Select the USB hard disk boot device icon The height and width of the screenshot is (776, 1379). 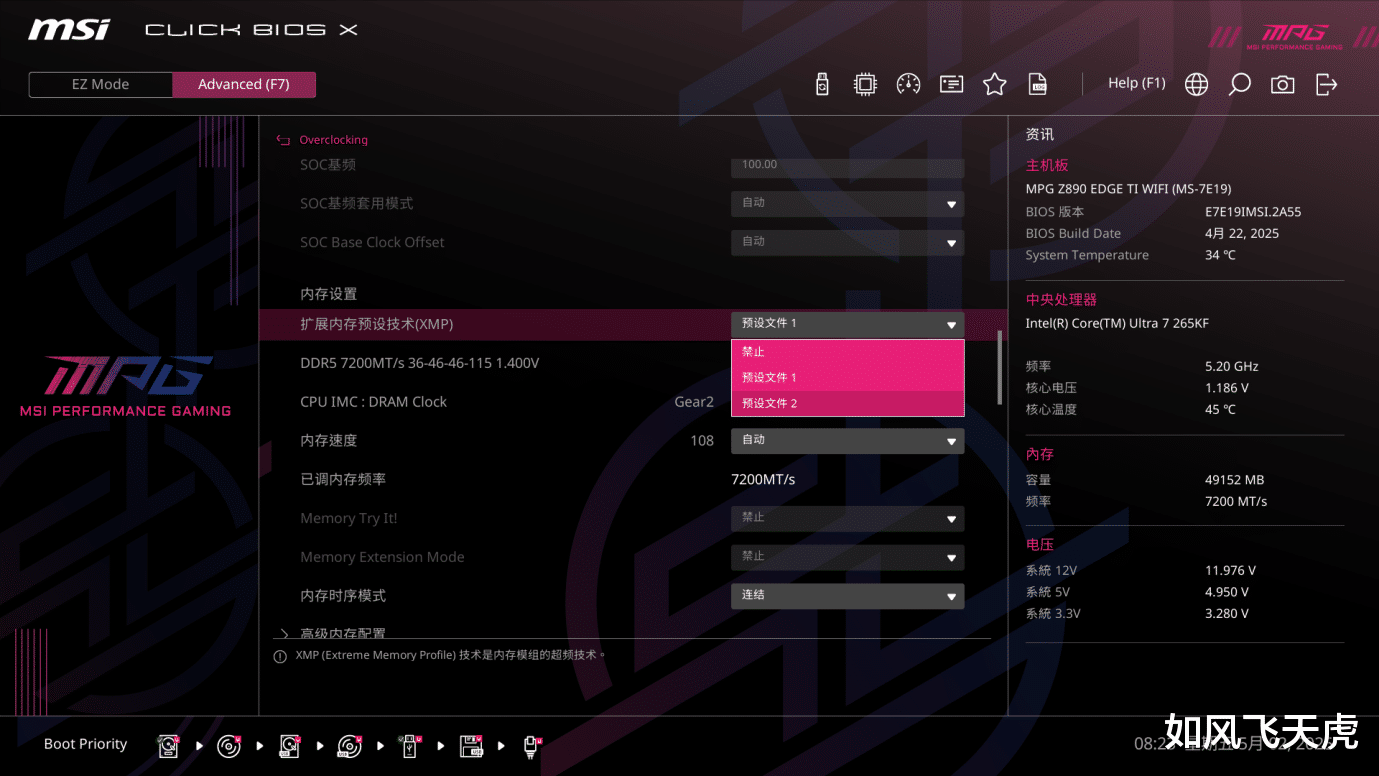coord(289,745)
